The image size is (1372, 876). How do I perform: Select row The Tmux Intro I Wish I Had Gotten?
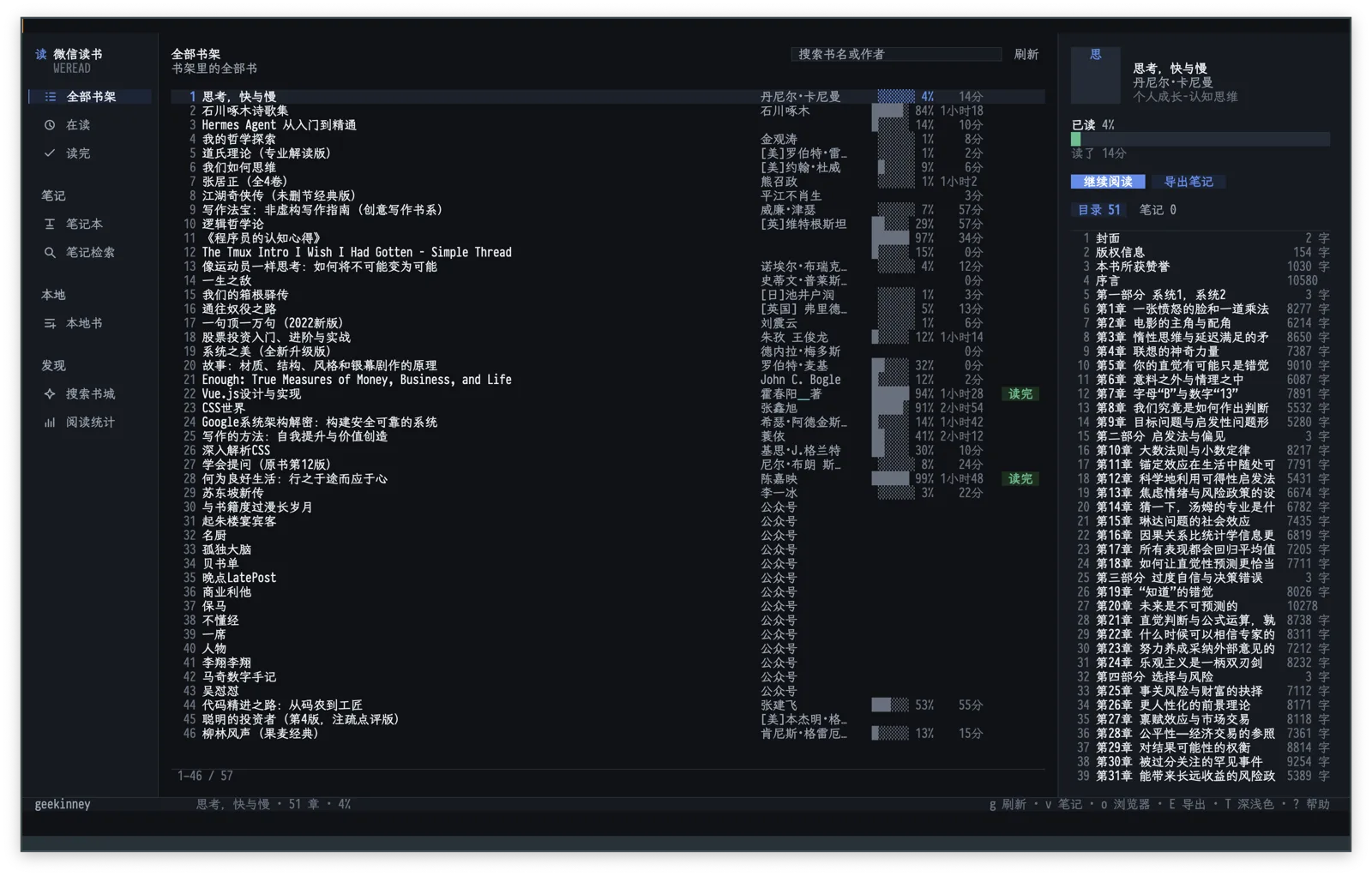607,252
